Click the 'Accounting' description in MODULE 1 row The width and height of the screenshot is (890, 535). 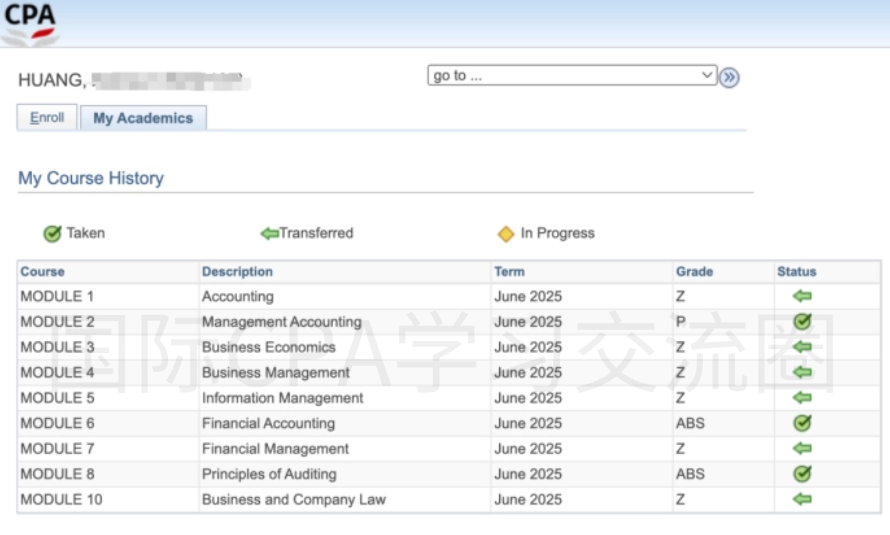[x=238, y=297]
